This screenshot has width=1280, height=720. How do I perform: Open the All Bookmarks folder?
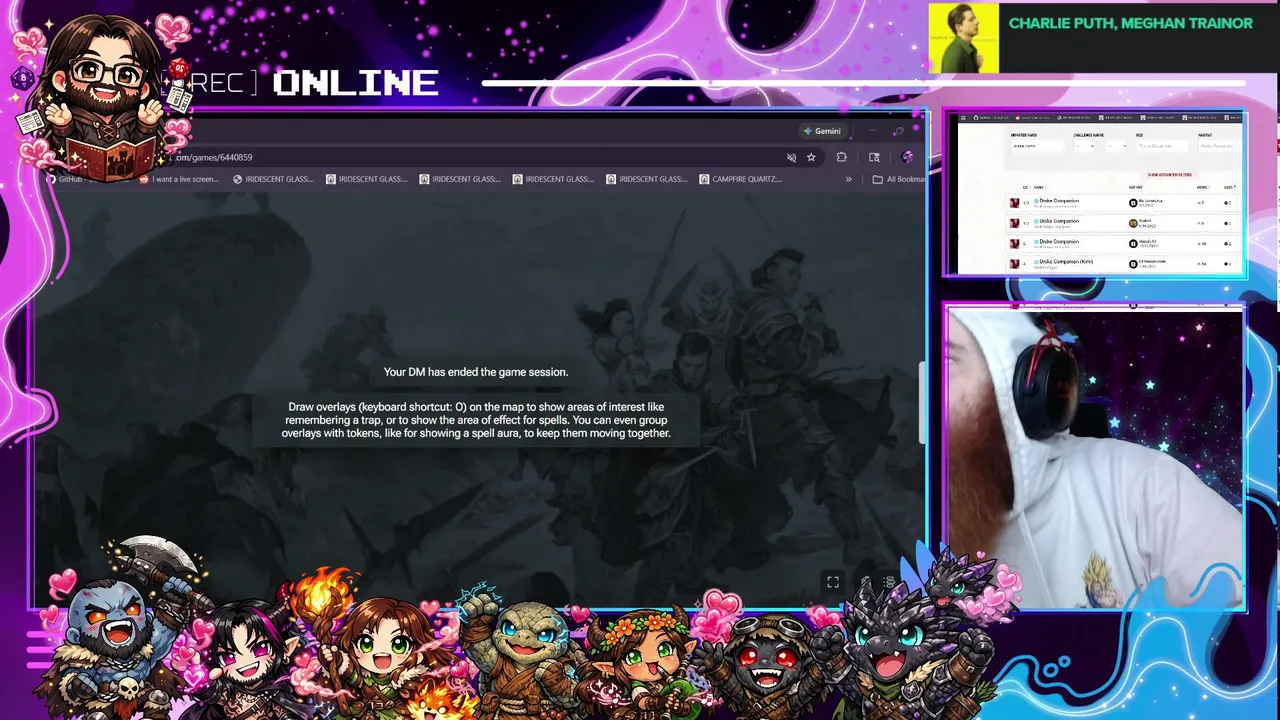pyautogui.click(x=898, y=179)
